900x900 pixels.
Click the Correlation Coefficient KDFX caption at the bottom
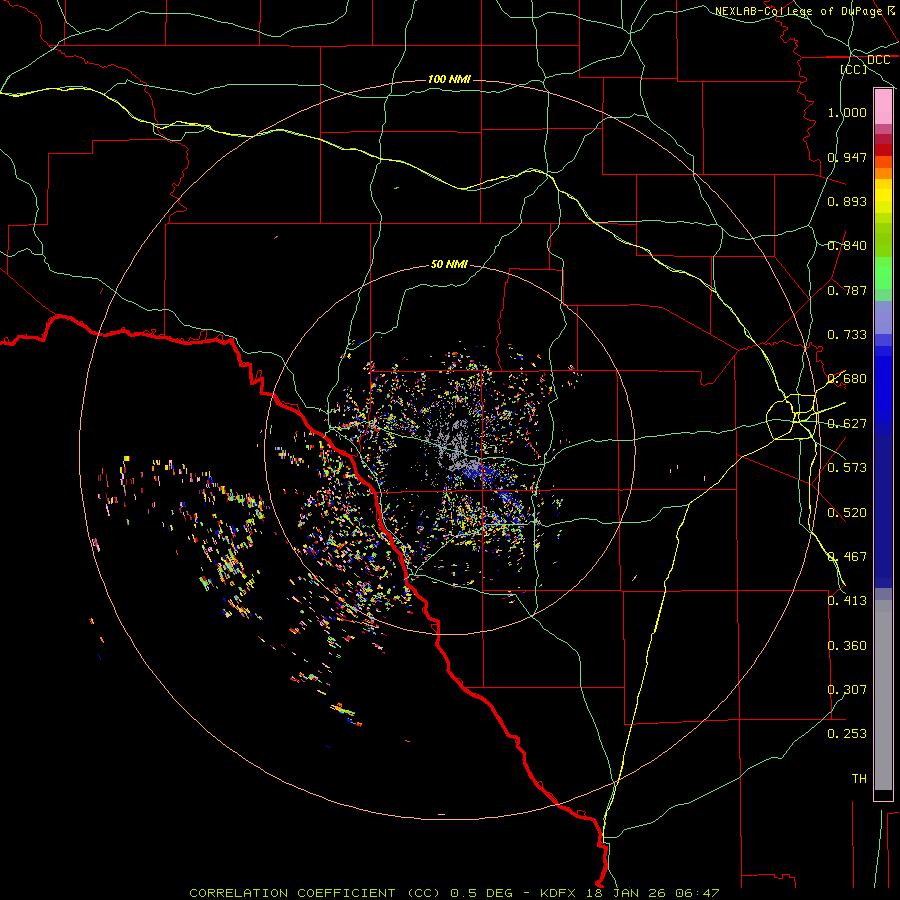(x=454, y=893)
